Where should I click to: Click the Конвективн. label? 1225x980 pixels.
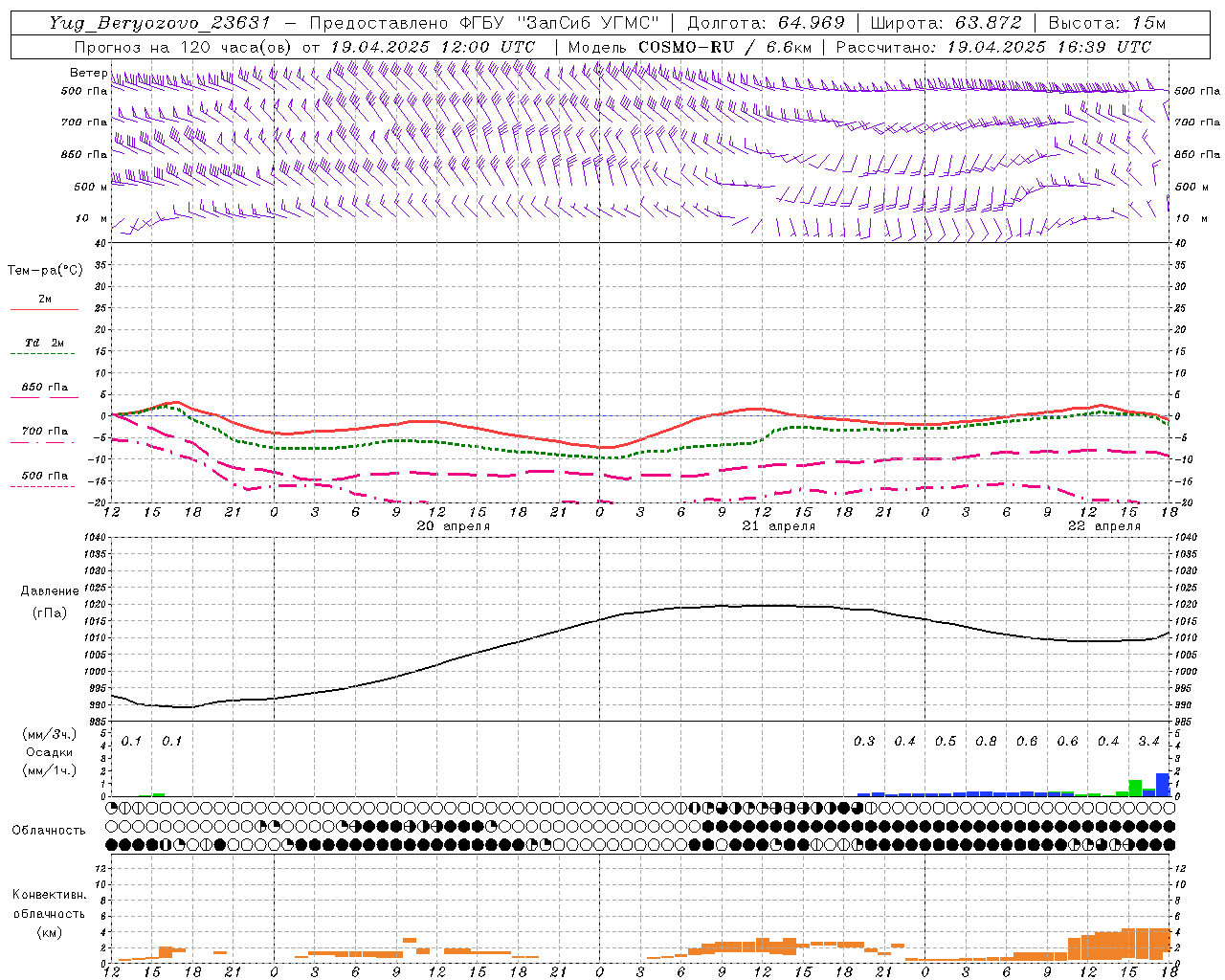tap(49, 895)
